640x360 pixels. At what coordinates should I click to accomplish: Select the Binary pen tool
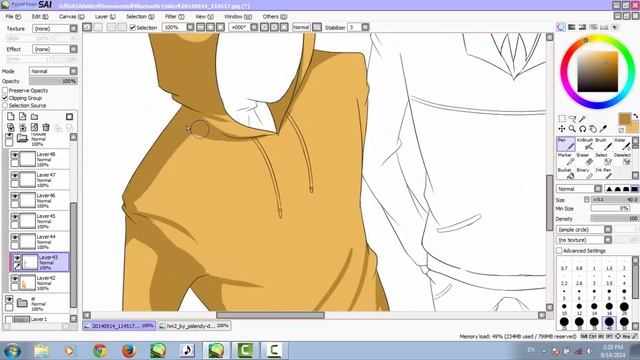[x=584, y=174]
